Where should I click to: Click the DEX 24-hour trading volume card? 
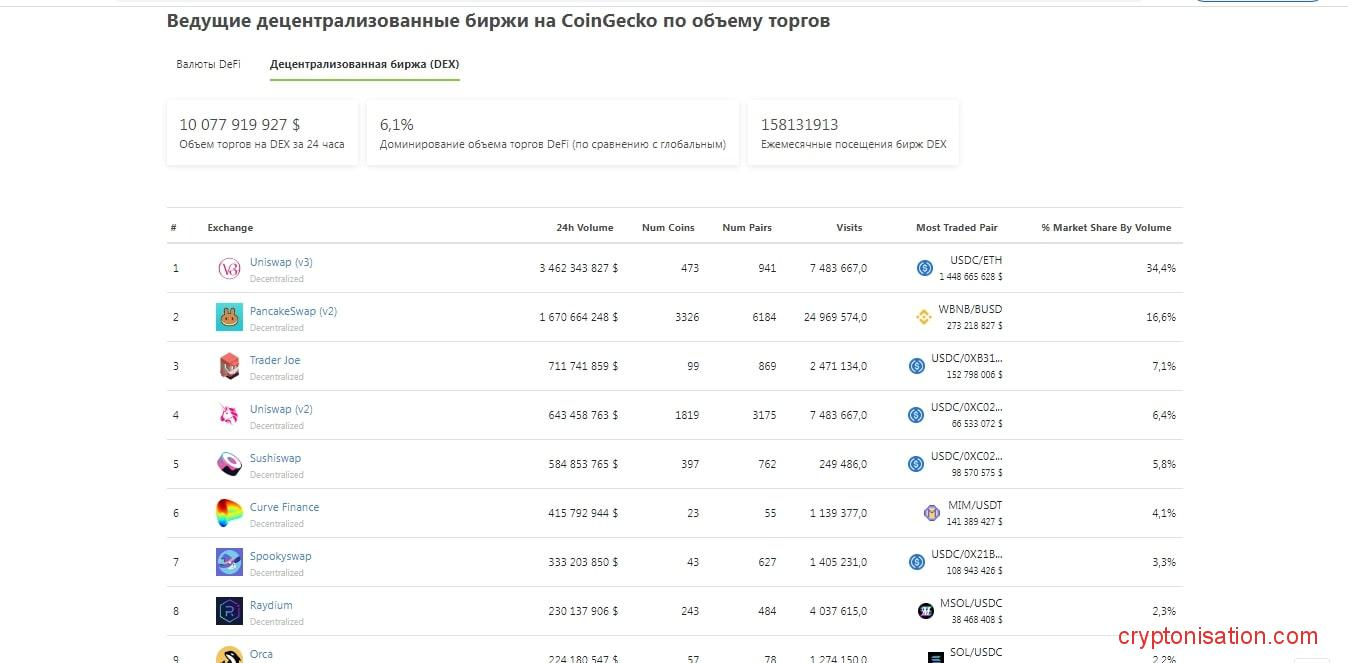[x=262, y=133]
